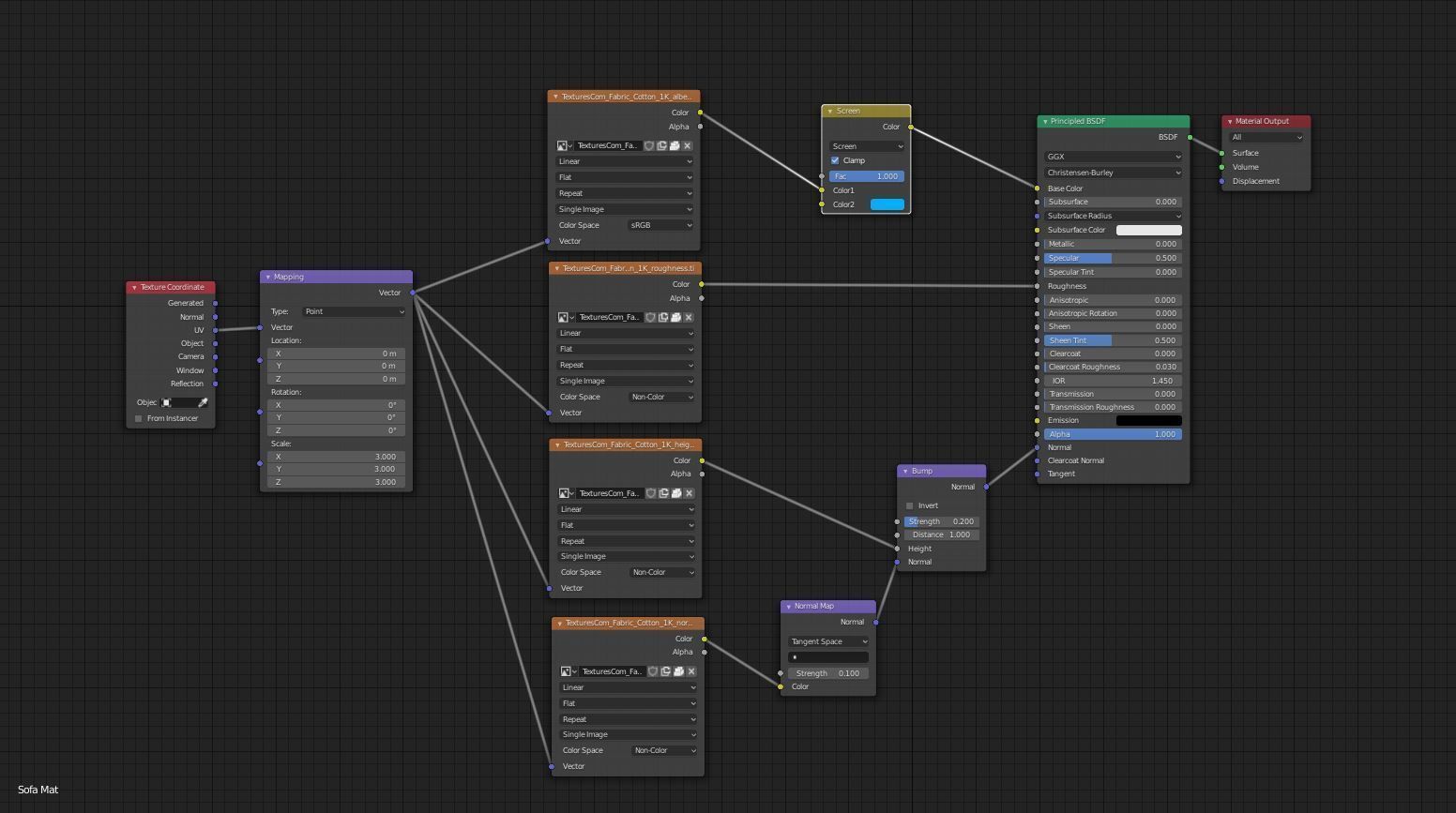Adjust Alpha slider in Principled BSDF
The image size is (1456, 813).
pos(1113,434)
